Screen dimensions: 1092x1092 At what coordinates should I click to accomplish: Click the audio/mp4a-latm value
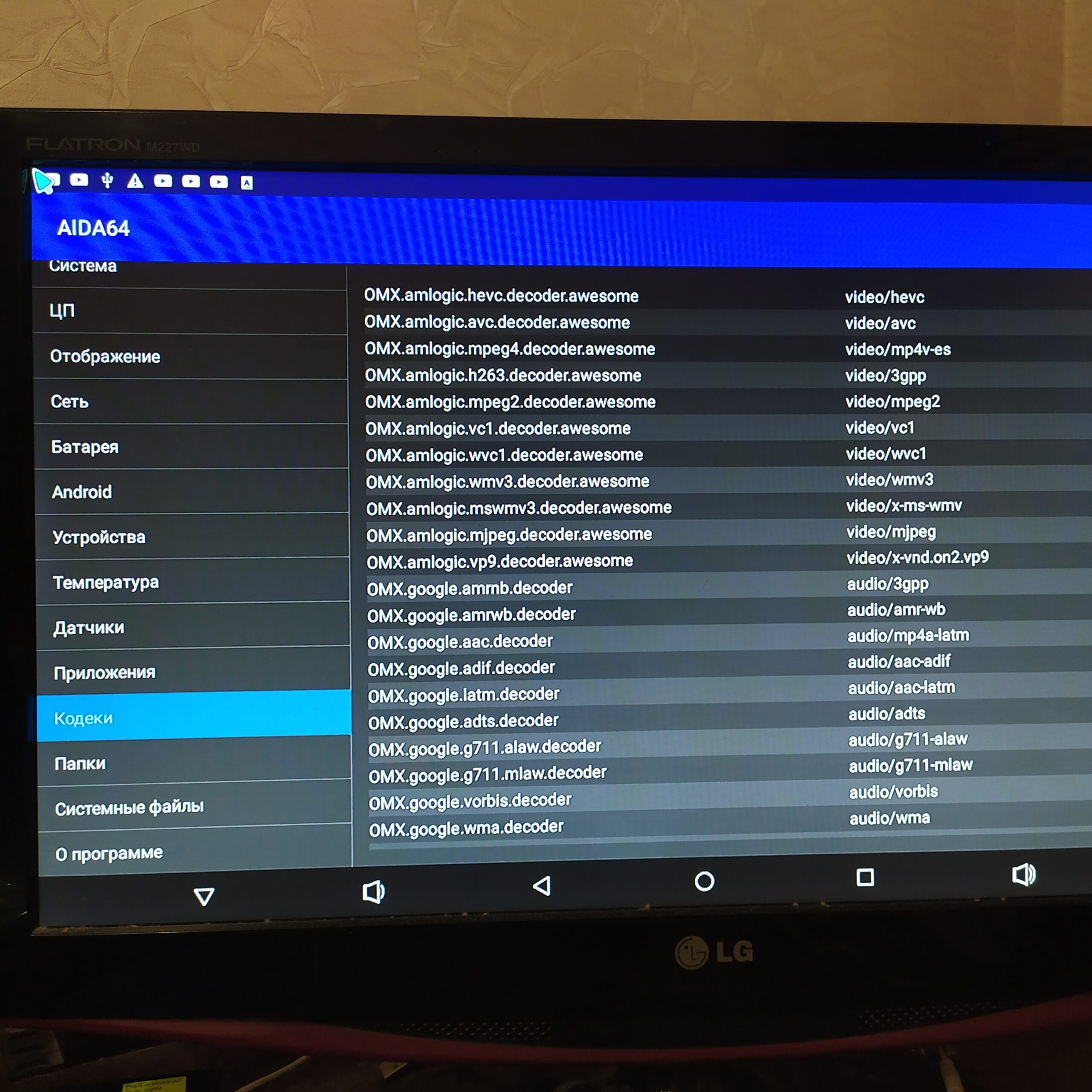pos(908,635)
